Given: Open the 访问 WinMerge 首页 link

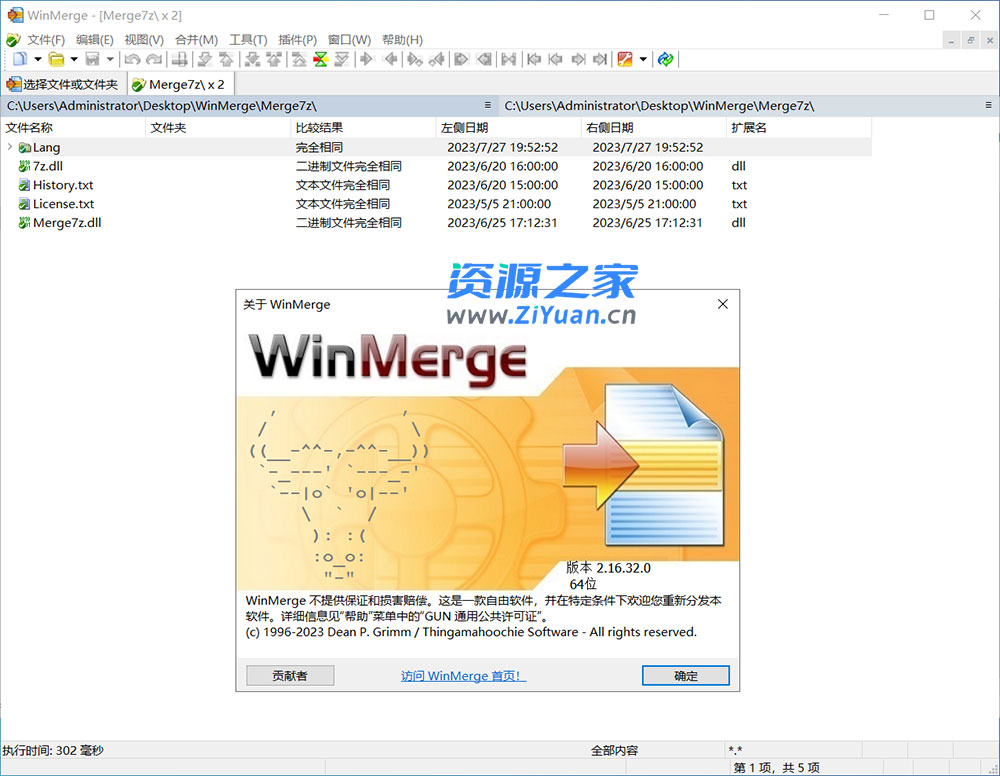Looking at the screenshot, I should pyautogui.click(x=462, y=675).
